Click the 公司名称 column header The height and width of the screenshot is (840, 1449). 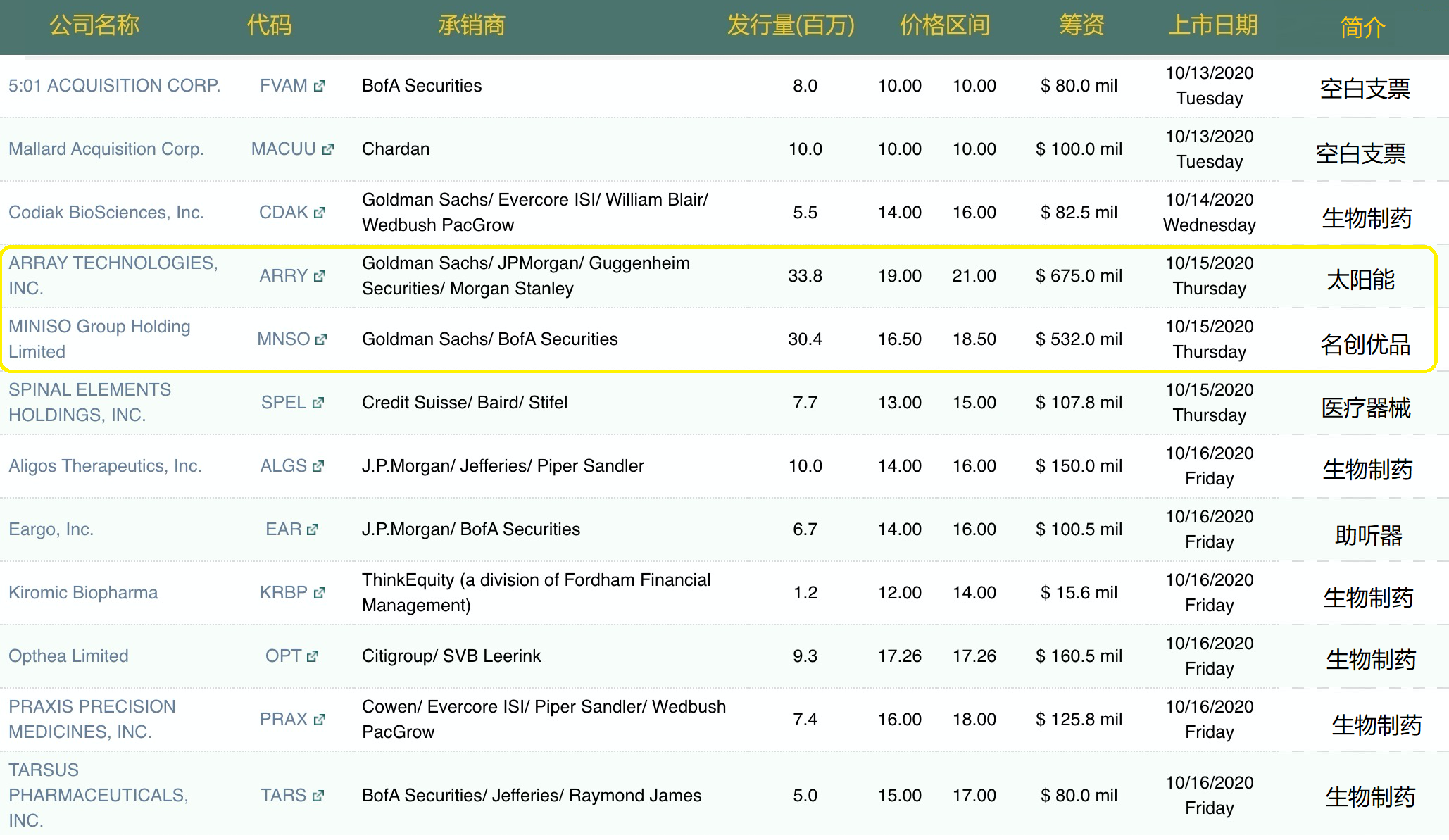tap(94, 25)
